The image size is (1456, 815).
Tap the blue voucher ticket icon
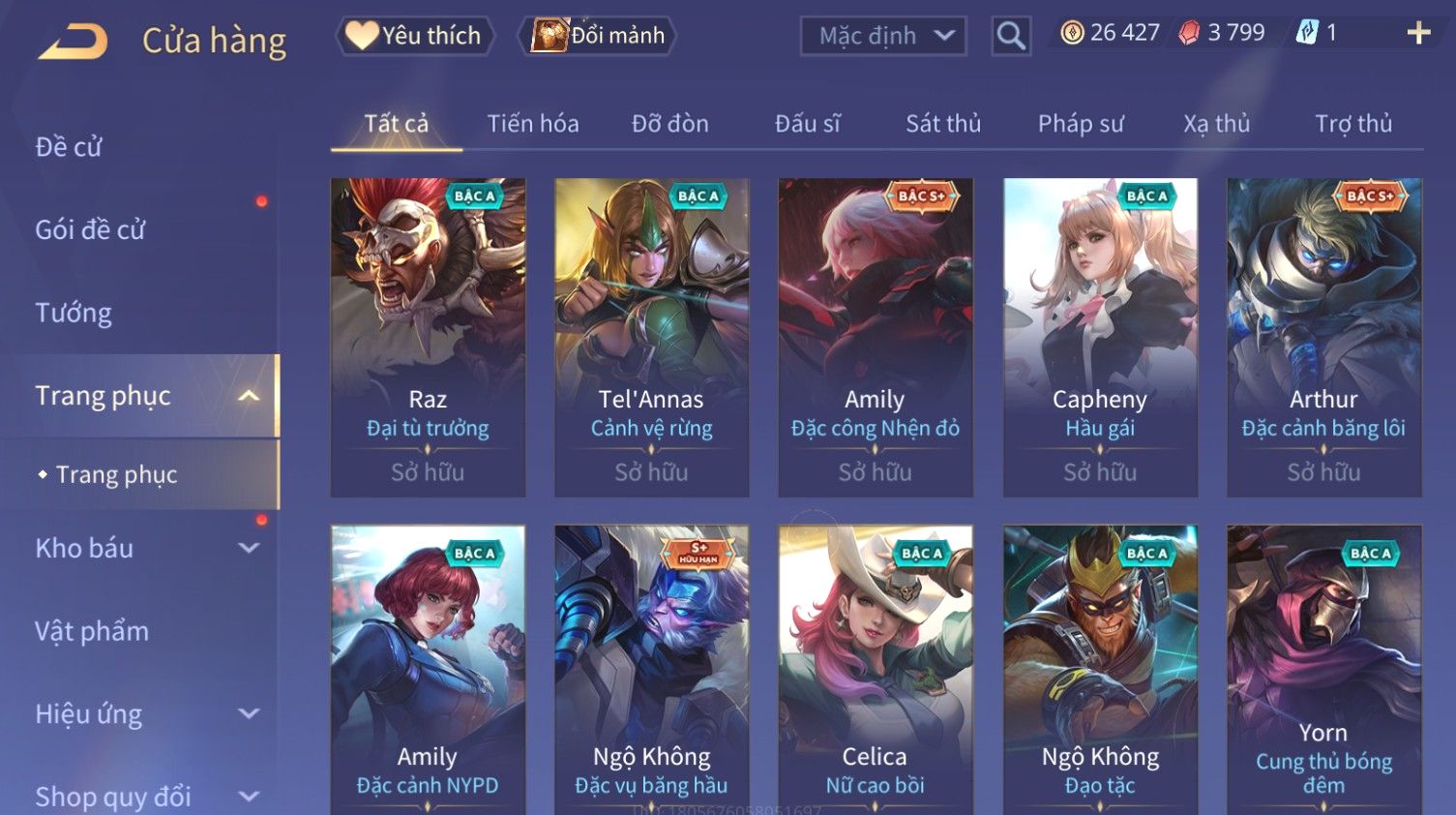(1307, 33)
